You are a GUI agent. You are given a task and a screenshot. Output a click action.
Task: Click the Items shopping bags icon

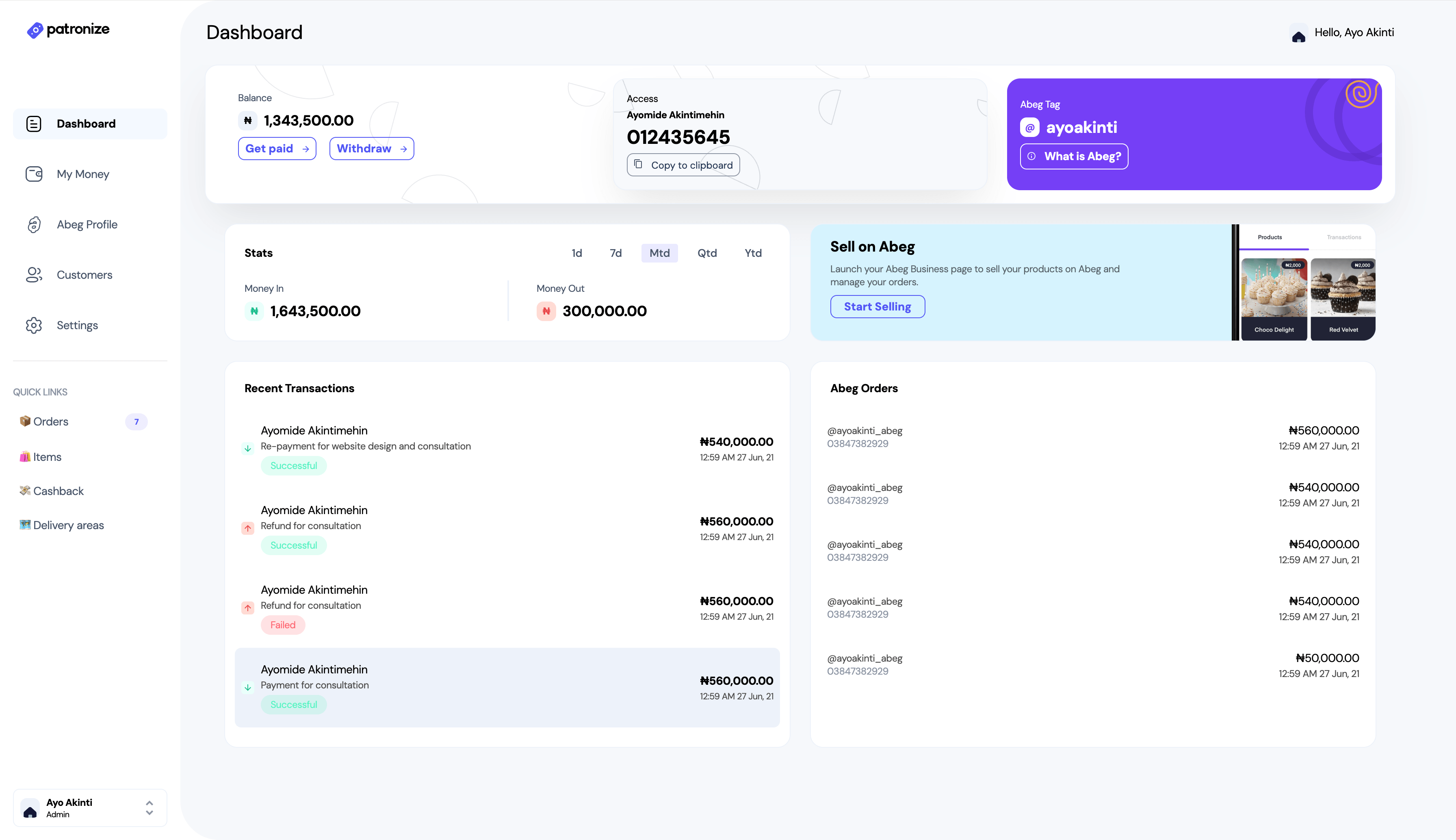(x=25, y=456)
